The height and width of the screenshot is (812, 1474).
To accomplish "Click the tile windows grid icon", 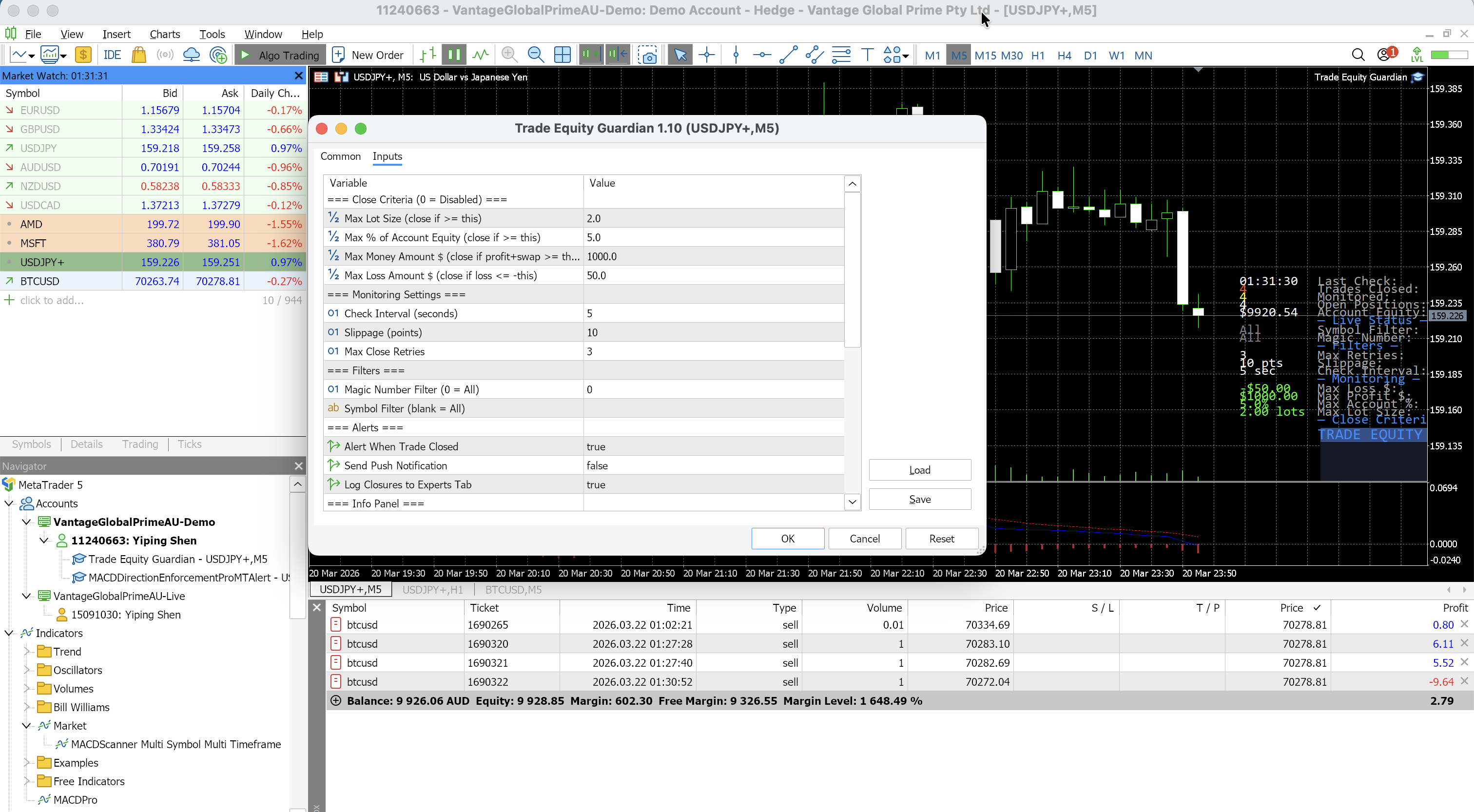I will click(562, 55).
